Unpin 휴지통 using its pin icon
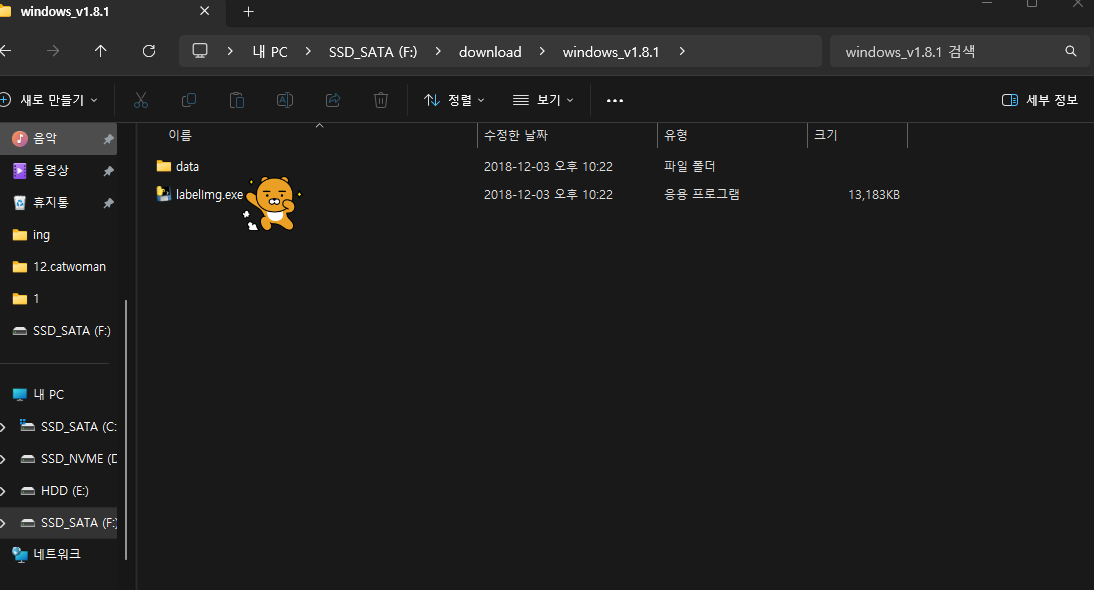 108,203
